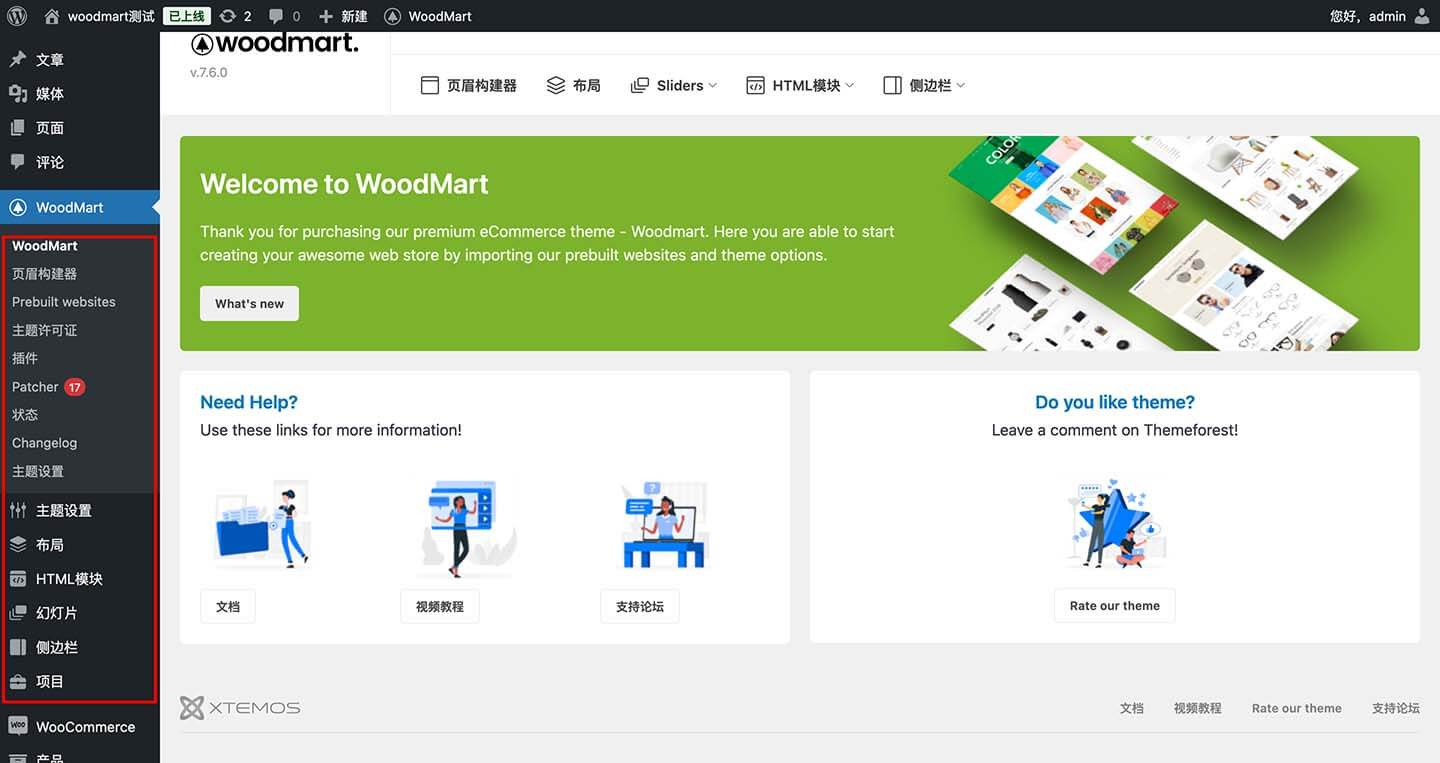Click the layers icon for sidebar 布局

click(x=18, y=545)
